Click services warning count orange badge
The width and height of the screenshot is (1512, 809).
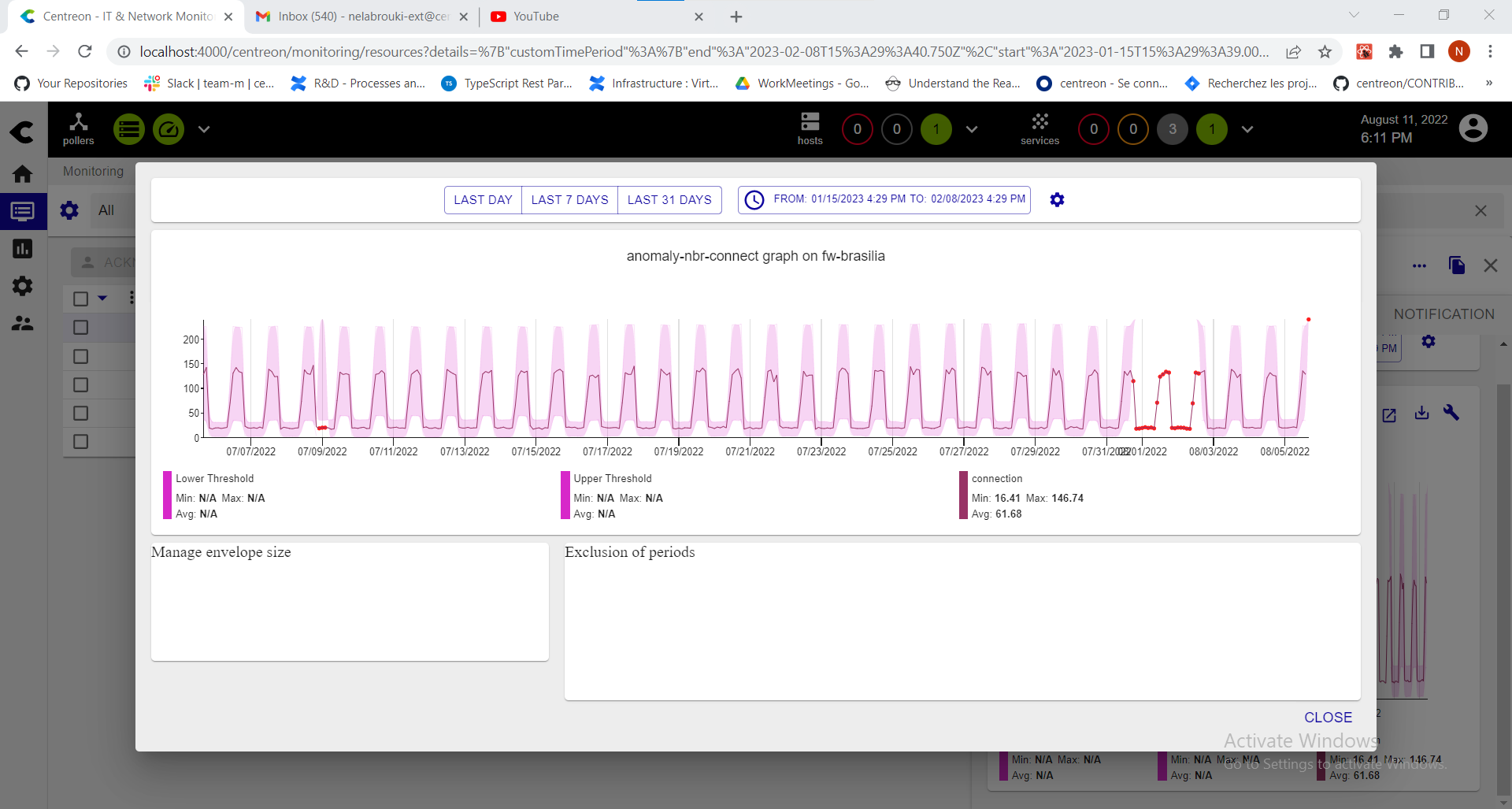[x=1133, y=129]
